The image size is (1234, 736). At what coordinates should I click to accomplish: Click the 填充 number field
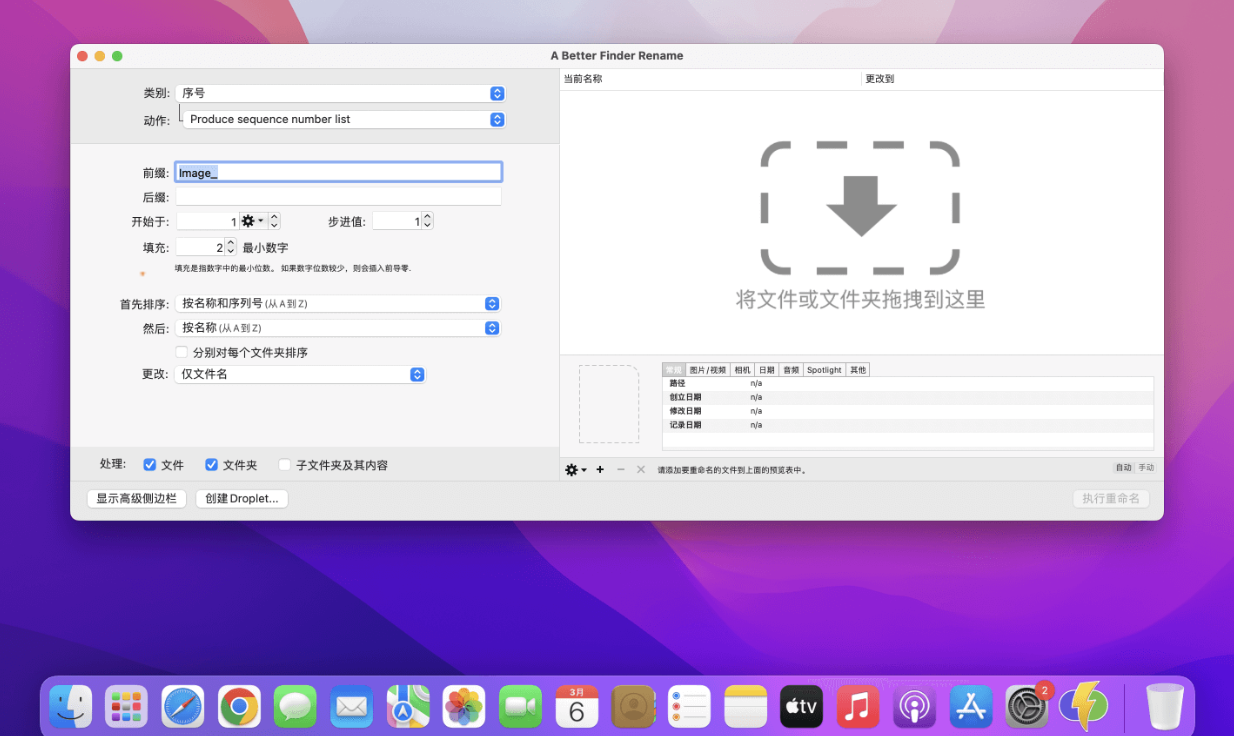click(x=200, y=247)
